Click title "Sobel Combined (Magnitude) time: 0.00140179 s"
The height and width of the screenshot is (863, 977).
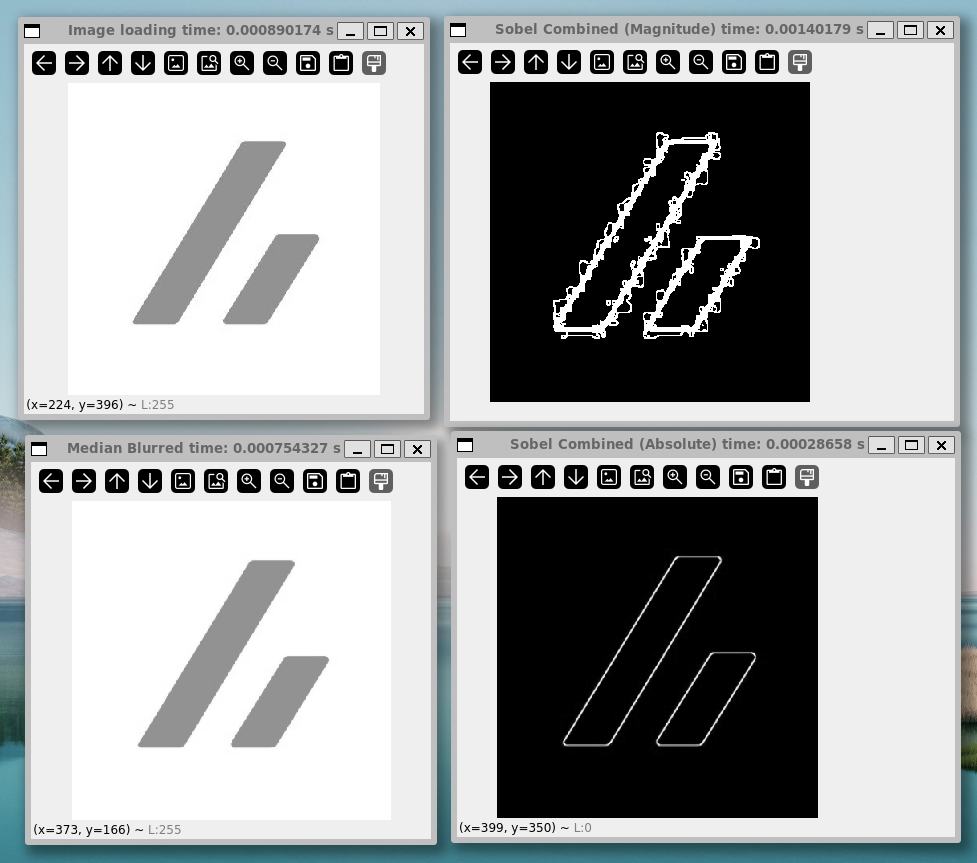tap(679, 29)
